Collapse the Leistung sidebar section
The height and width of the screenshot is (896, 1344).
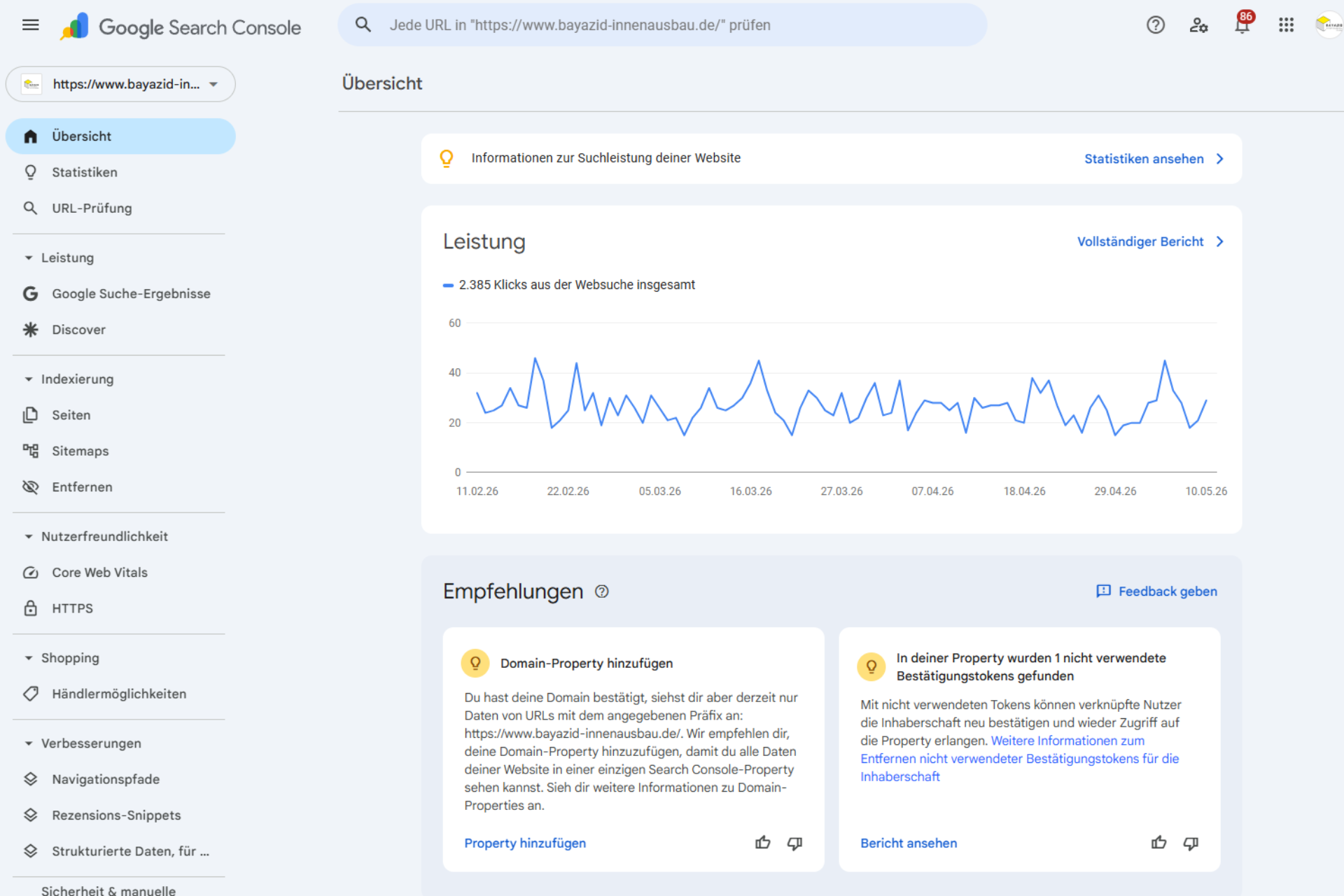pos(29,258)
